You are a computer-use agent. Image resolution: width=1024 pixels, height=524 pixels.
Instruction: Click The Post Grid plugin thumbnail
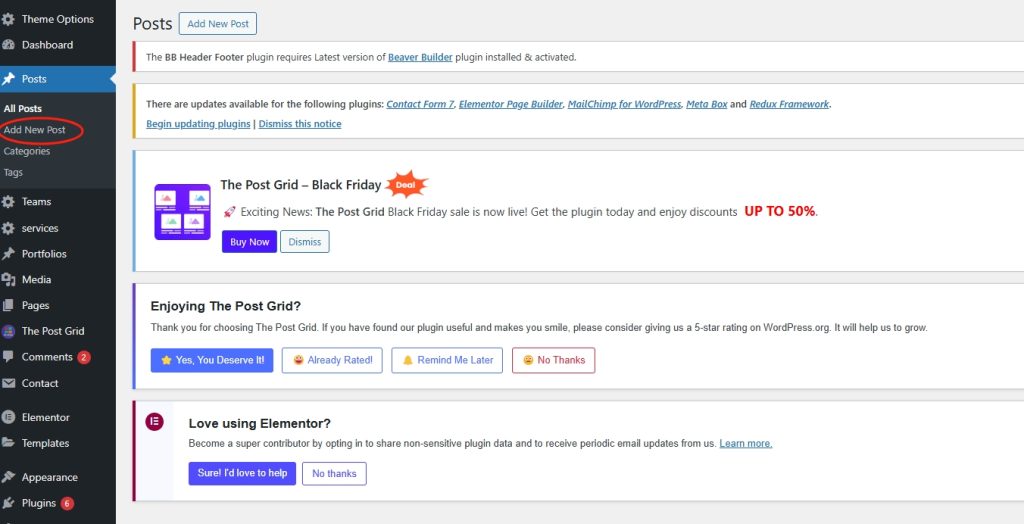[182, 212]
